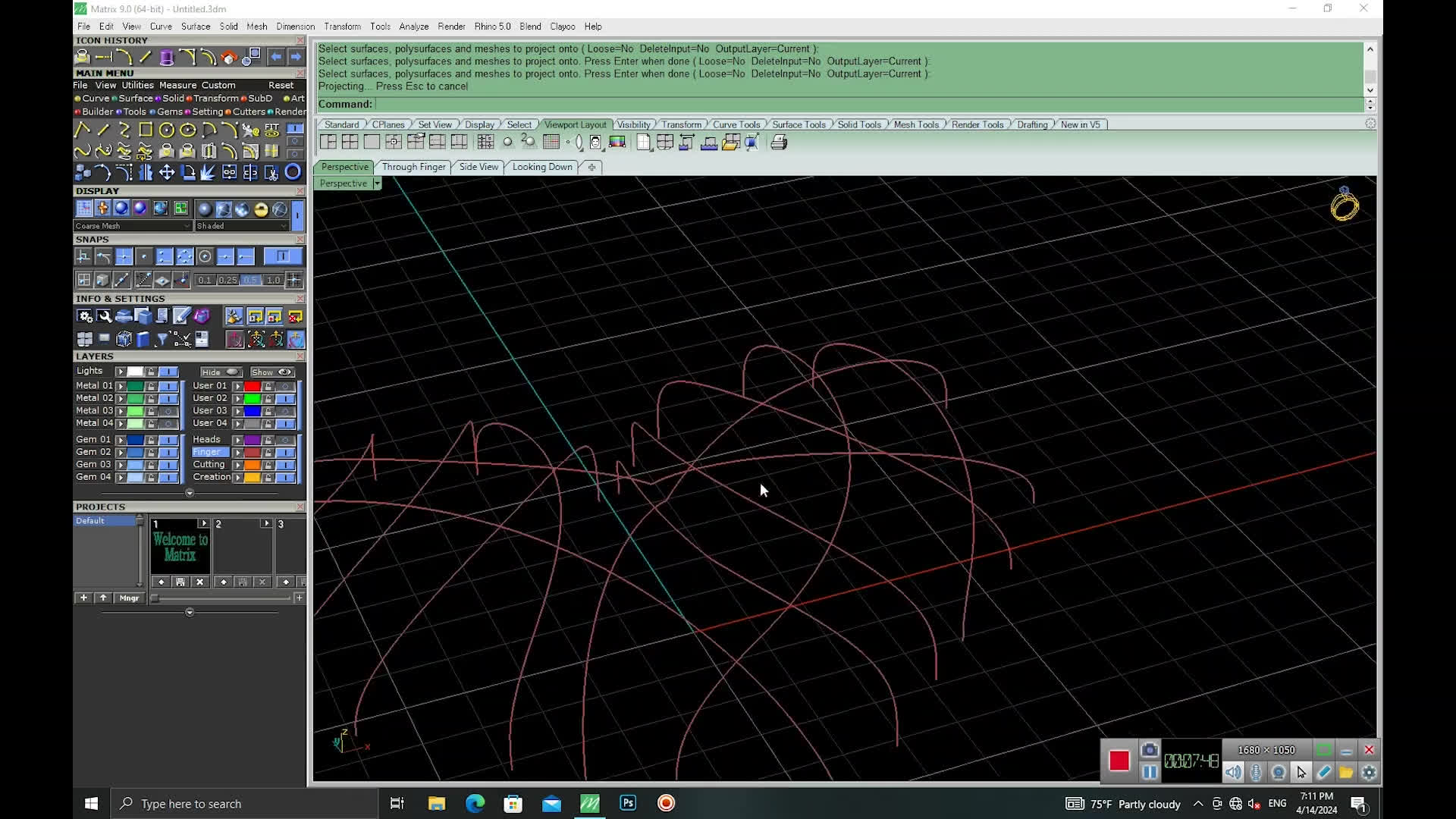Click the projects thumbnail scroll slider
The height and width of the screenshot is (819, 1456).
click(x=155, y=598)
